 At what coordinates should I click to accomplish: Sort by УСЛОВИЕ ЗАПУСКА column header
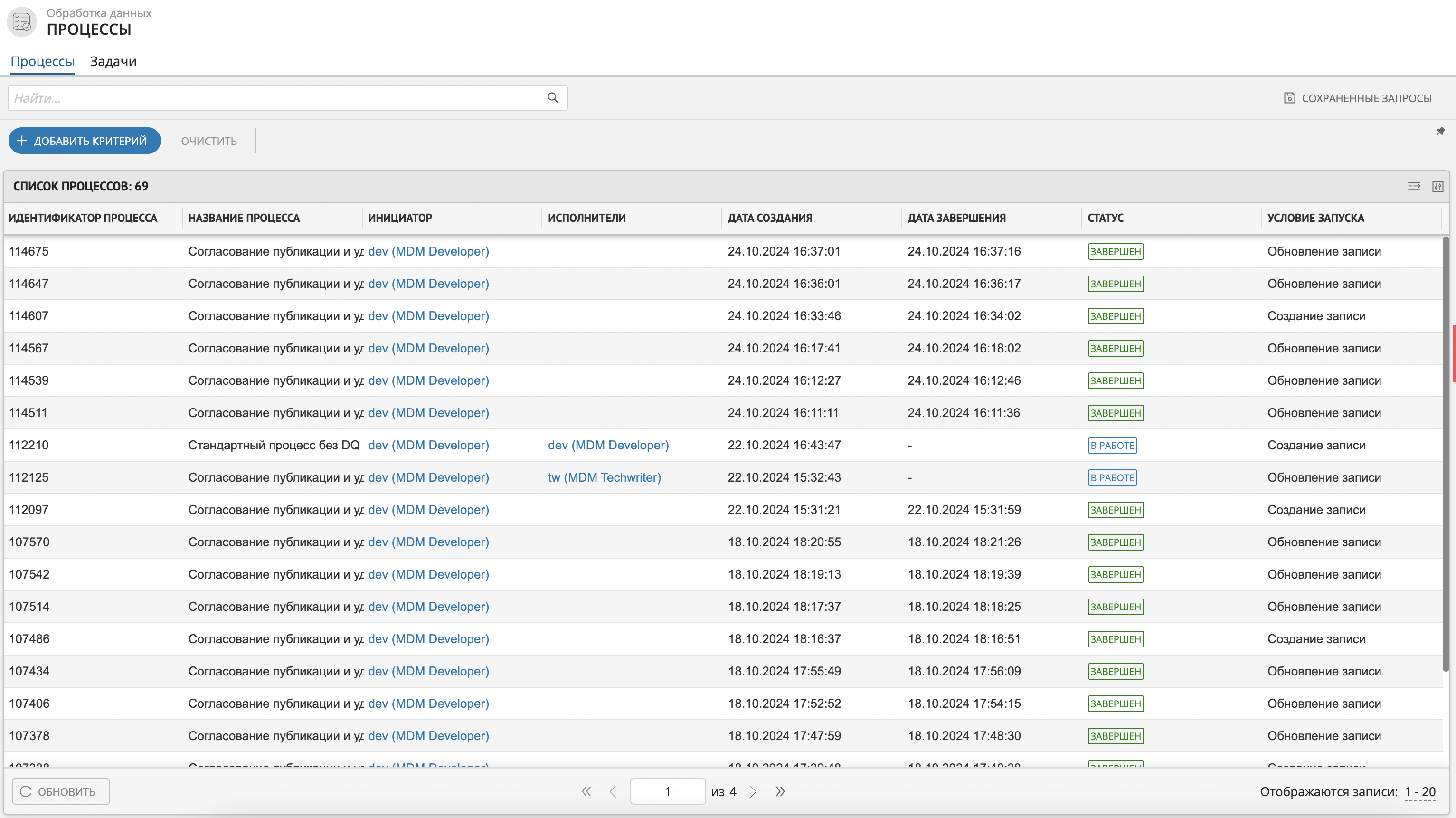coord(1315,218)
